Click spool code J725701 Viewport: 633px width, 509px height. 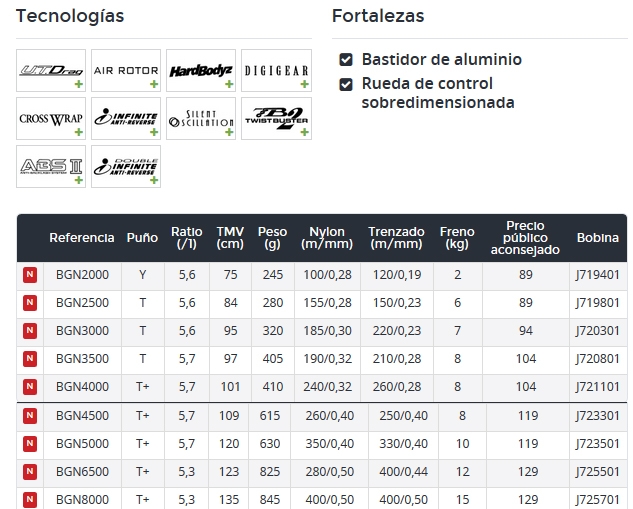point(598,500)
